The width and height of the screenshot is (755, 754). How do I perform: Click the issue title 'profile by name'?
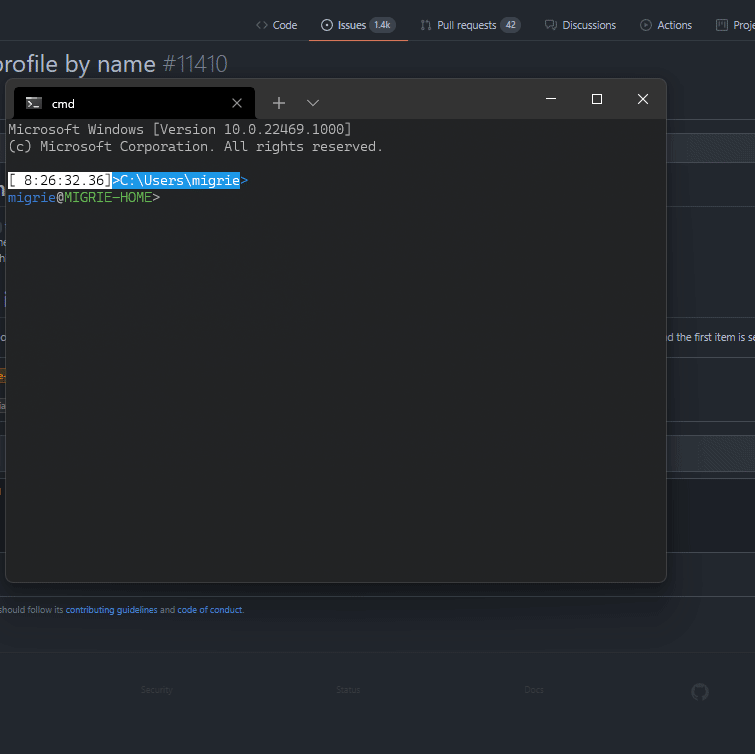(x=78, y=64)
